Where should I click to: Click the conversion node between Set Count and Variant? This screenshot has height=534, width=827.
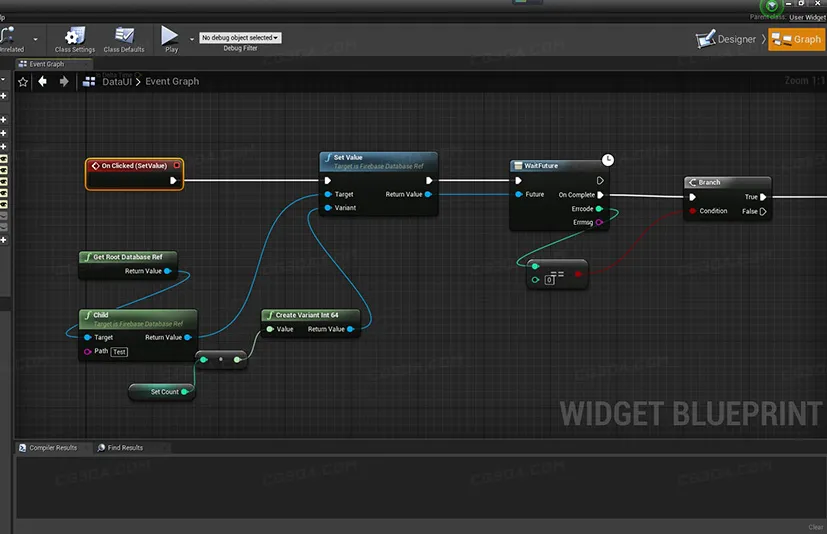click(x=220, y=359)
